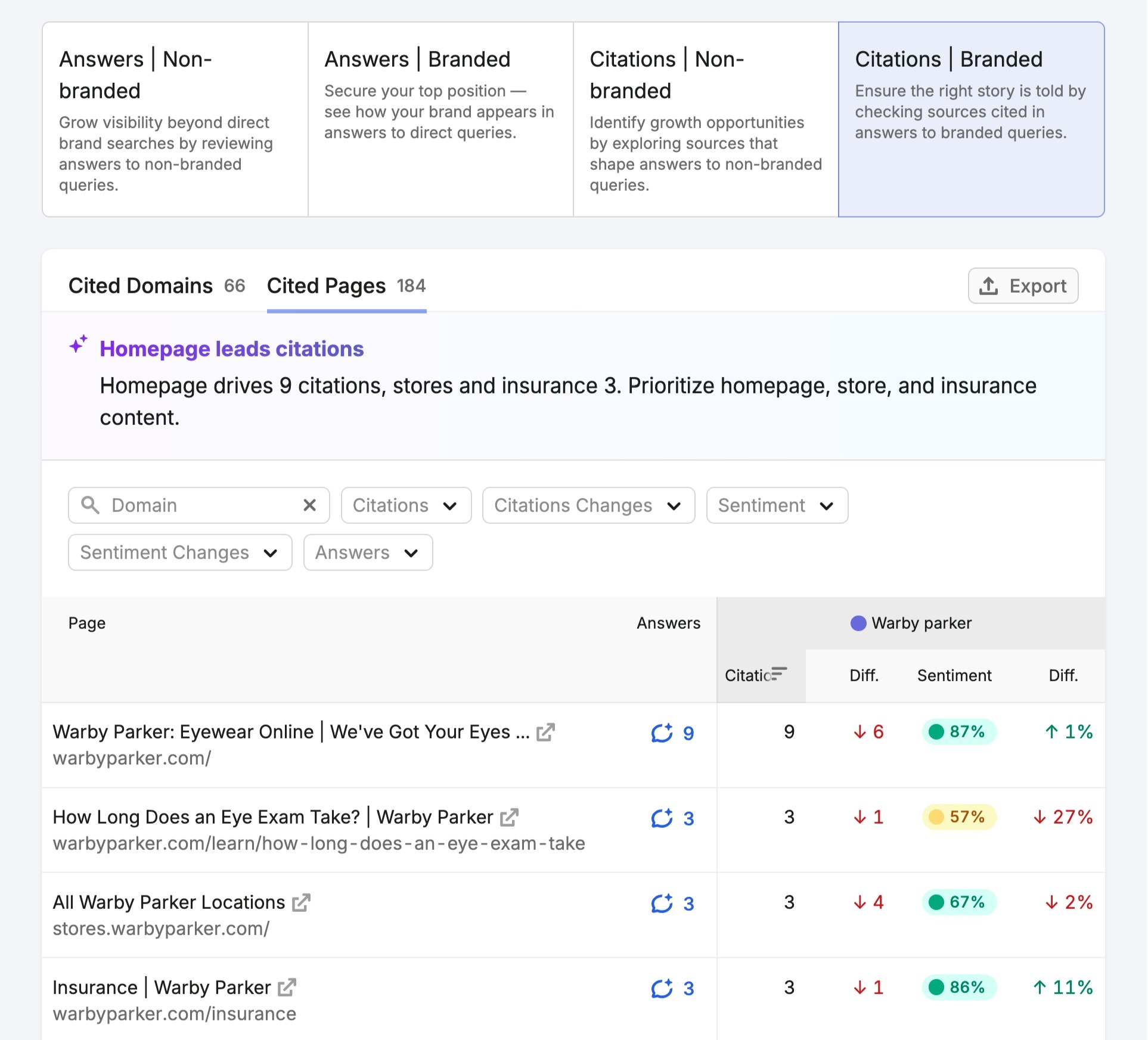Image resolution: width=1148 pixels, height=1040 pixels.
Task: Open external link icon for Eye Exam page
Action: click(x=509, y=817)
